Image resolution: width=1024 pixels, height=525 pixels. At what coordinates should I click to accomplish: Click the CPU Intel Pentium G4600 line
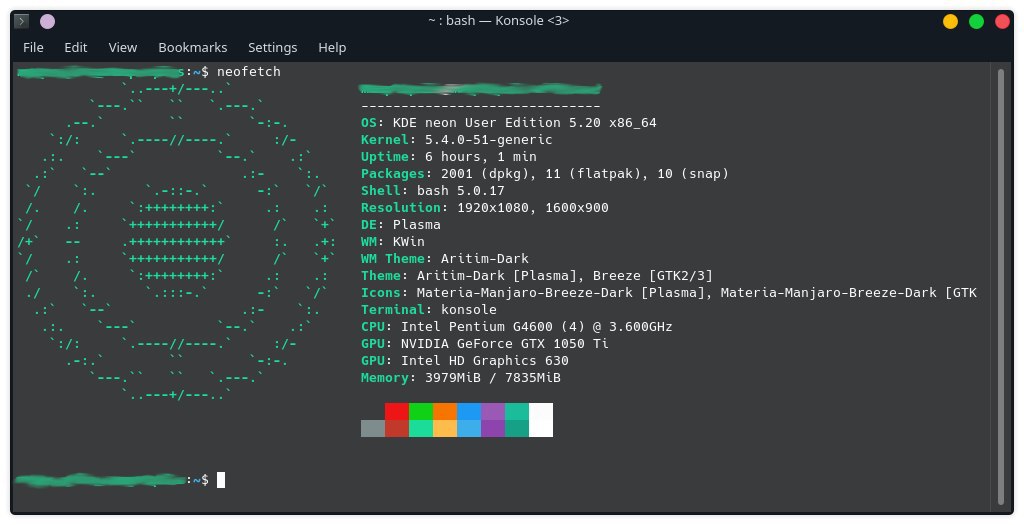517,326
